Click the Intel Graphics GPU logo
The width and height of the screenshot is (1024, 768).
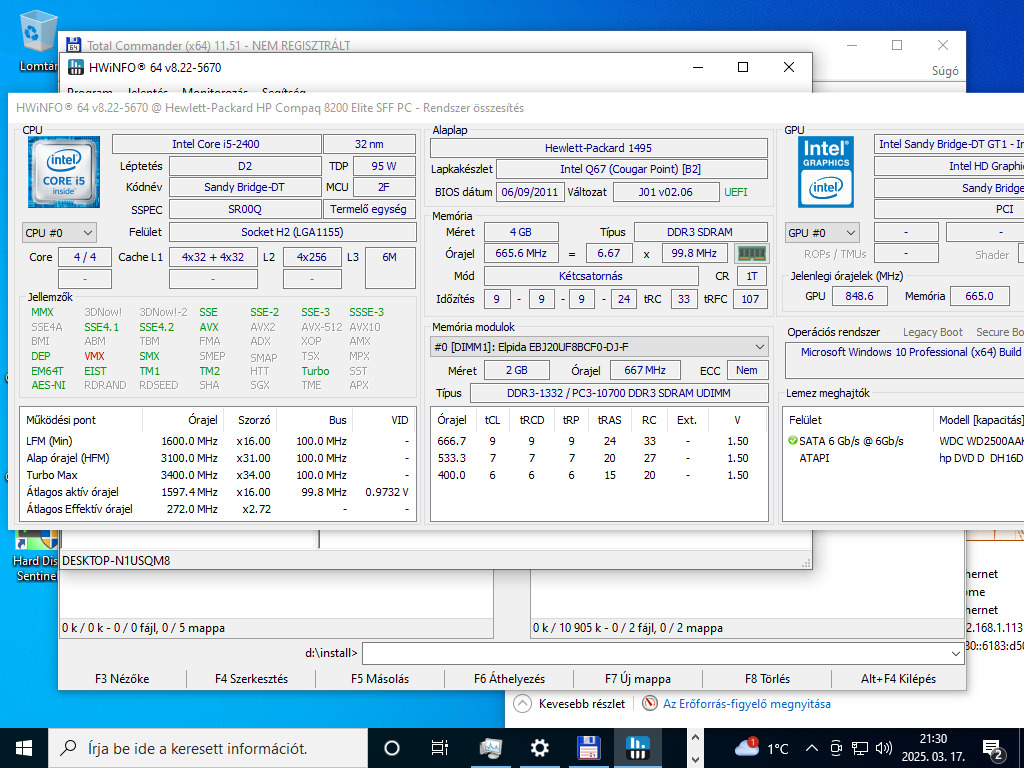(825, 172)
